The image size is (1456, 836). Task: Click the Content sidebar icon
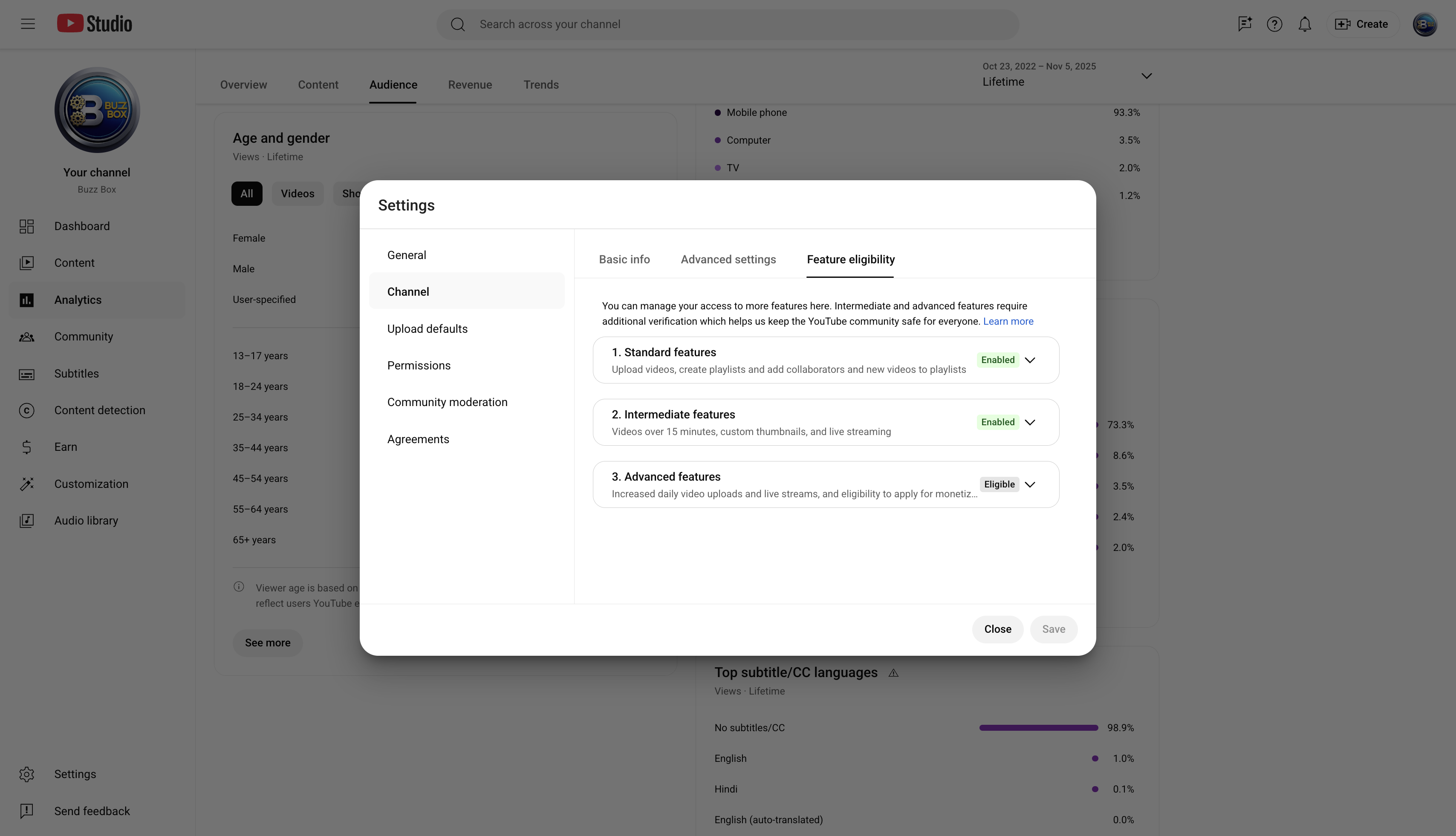click(26, 263)
